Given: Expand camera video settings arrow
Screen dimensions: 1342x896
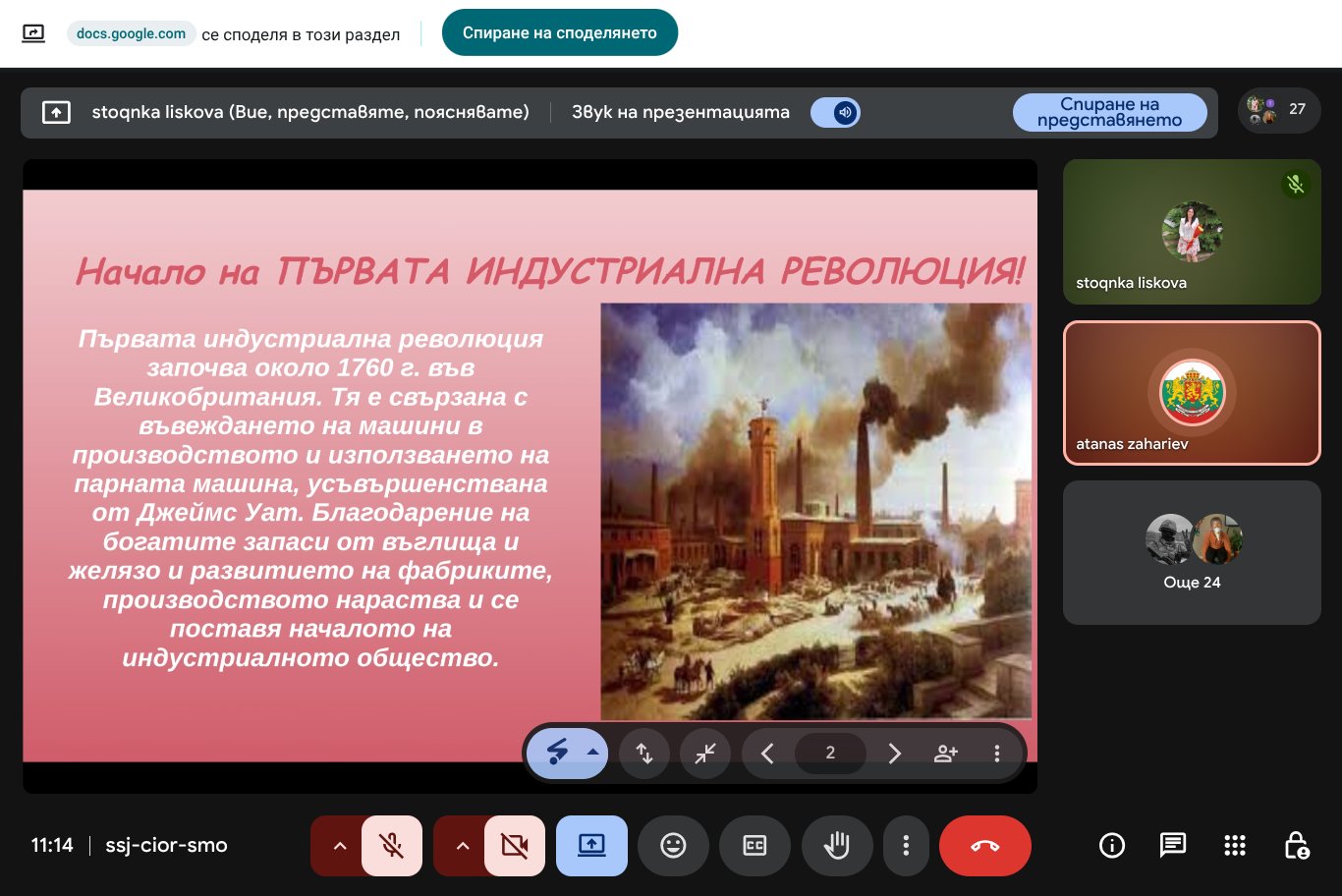Looking at the screenshot, I should (463, 845).
